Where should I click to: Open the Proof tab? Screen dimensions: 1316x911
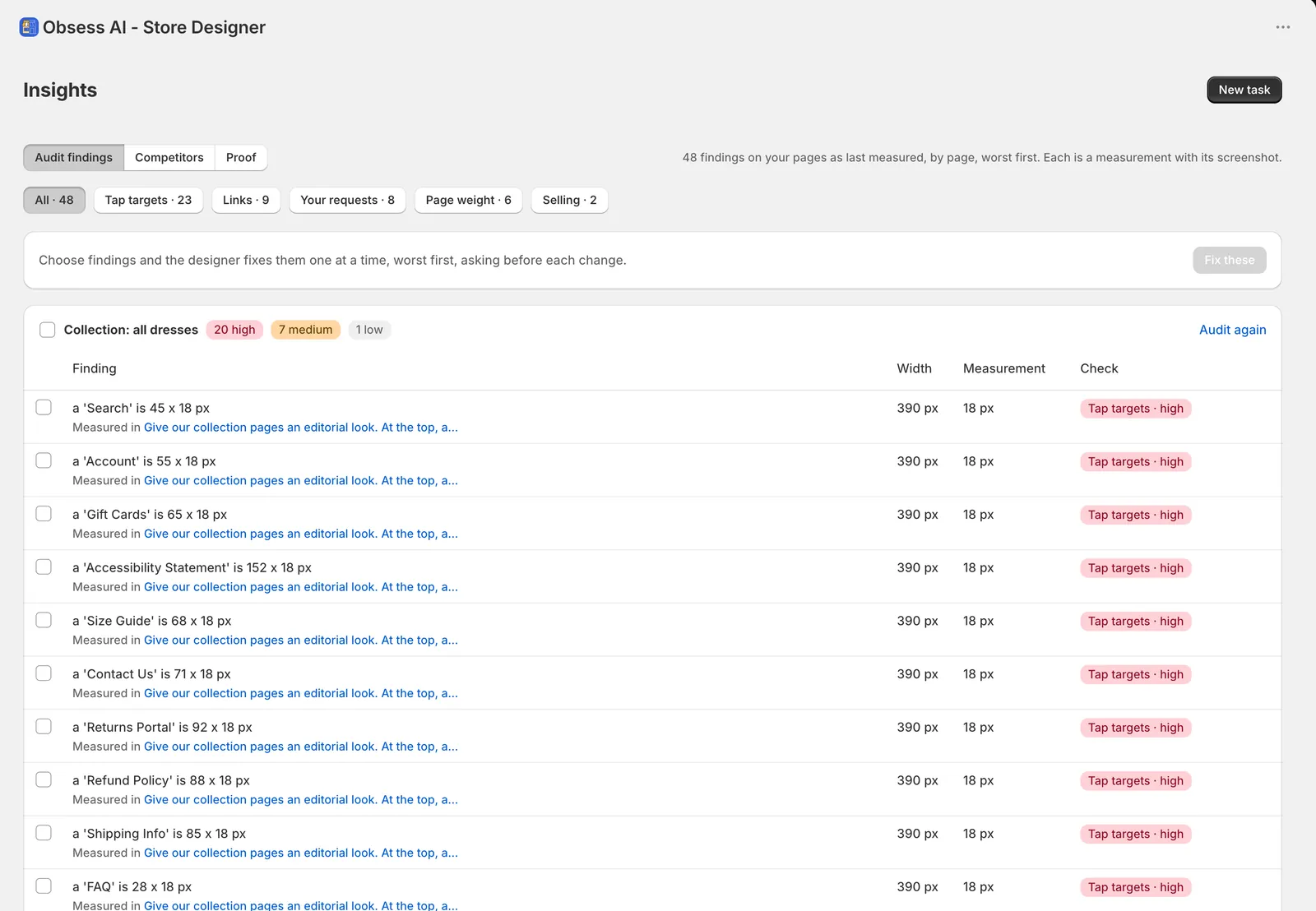(x=241, y=157)
